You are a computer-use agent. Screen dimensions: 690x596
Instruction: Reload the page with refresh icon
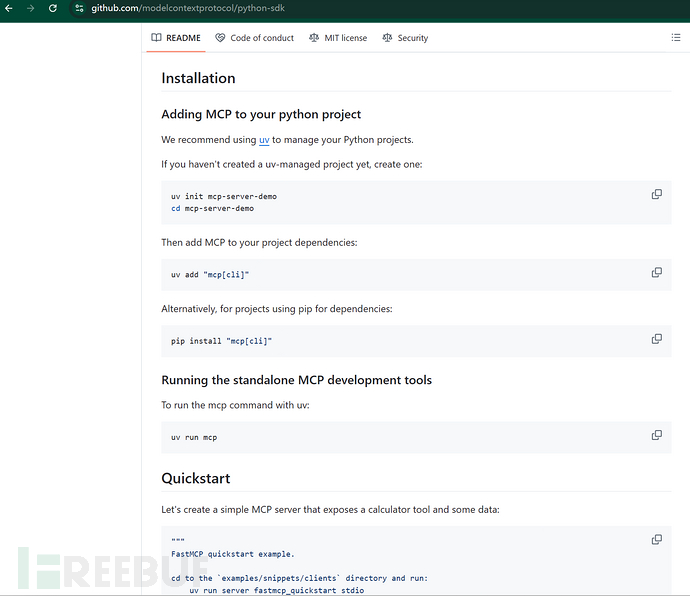52,8
